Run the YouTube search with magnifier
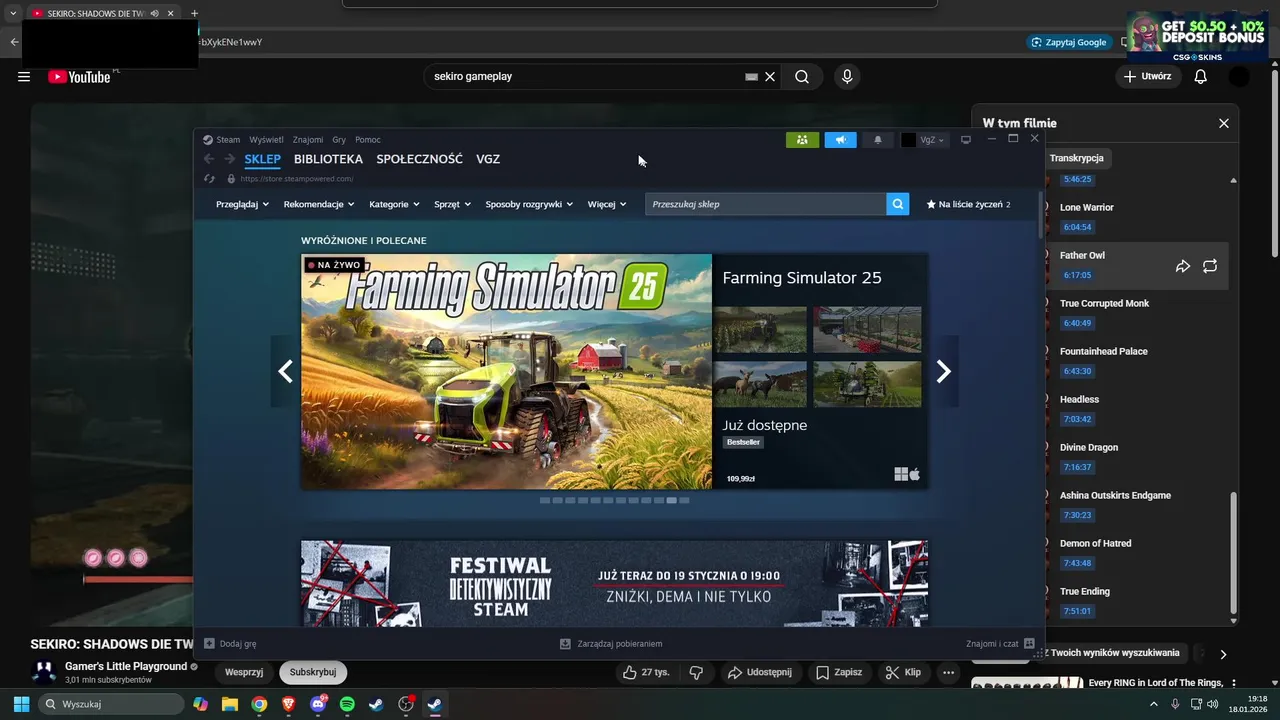This screenshot has height=720, width=1280. coord(802,76)
